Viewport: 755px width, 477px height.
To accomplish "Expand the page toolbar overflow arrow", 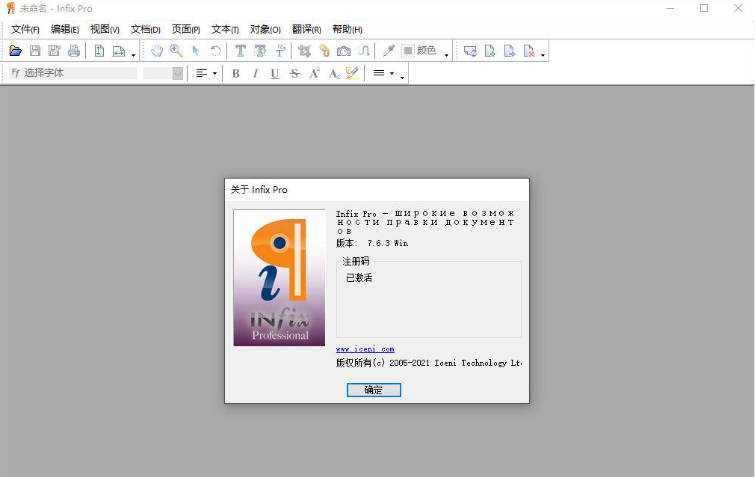I will [x=543, y=54].
